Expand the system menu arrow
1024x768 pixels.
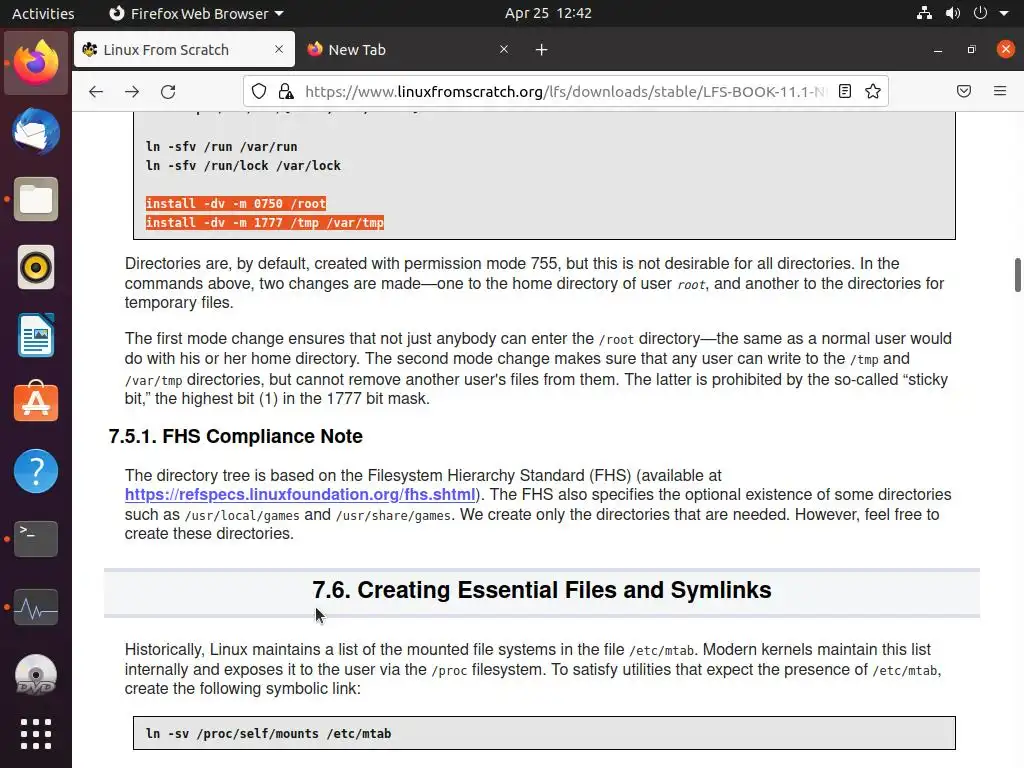(x=1004, y=13)
